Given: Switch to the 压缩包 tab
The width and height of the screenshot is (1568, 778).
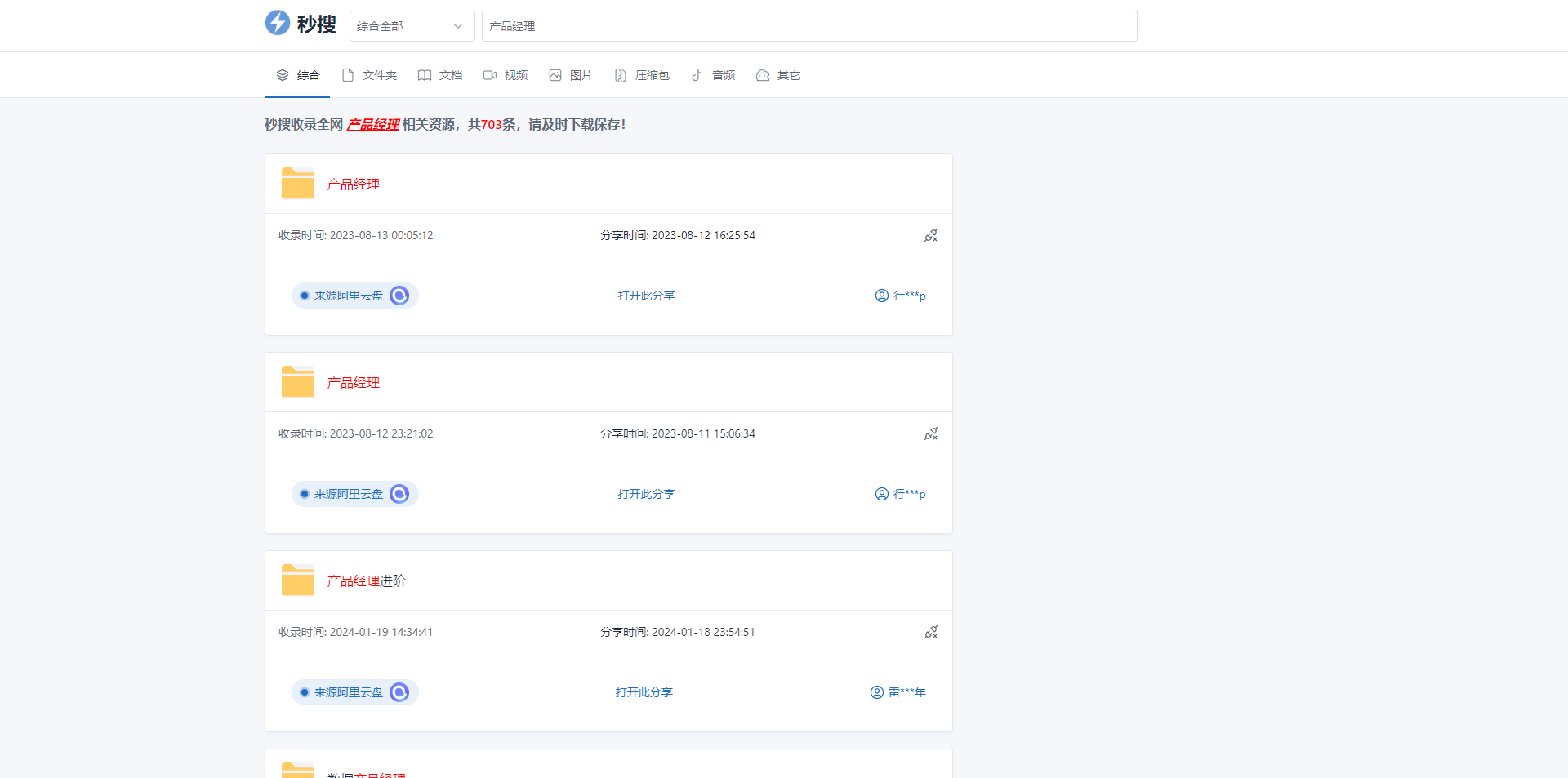Looking at the screenshot, I should coord(642,75).
